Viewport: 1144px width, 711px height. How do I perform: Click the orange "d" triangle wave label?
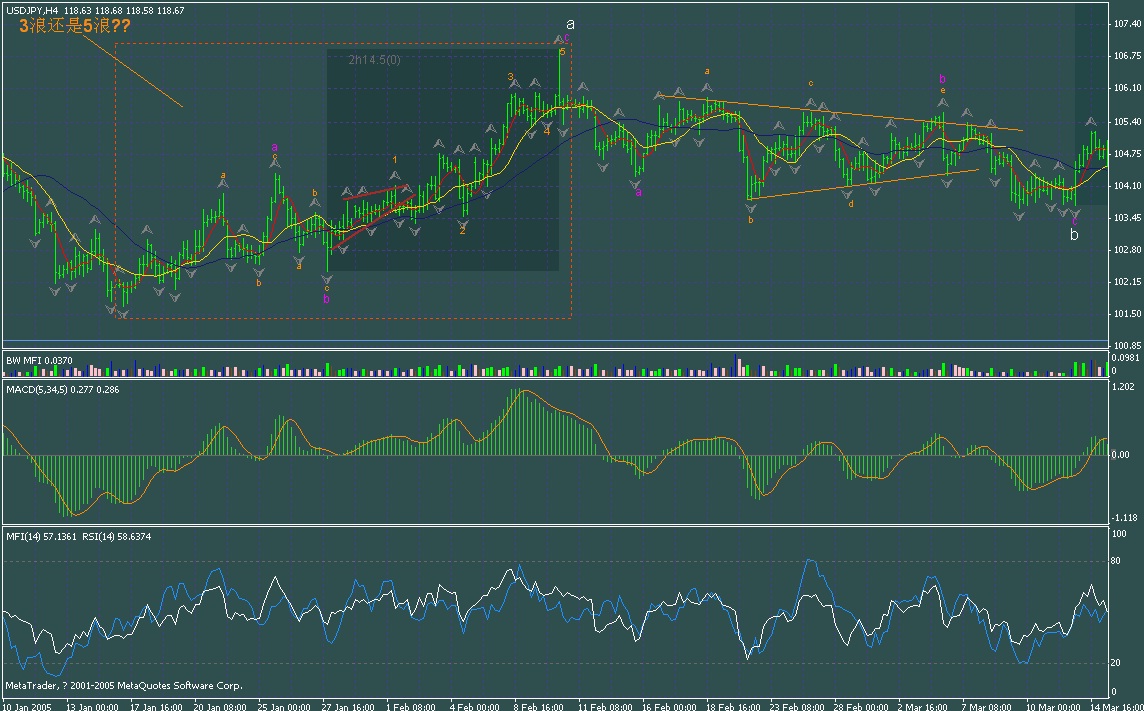(851, 204)
